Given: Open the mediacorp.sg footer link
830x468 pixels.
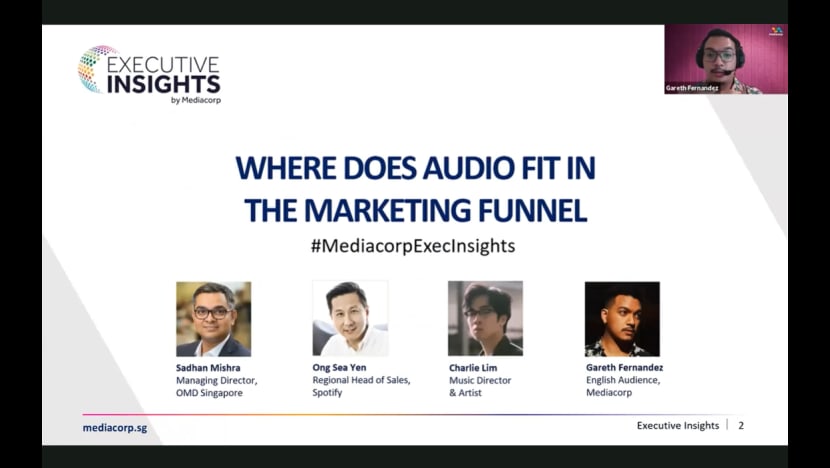Looking at the screenshot, I should click(115, 428).
